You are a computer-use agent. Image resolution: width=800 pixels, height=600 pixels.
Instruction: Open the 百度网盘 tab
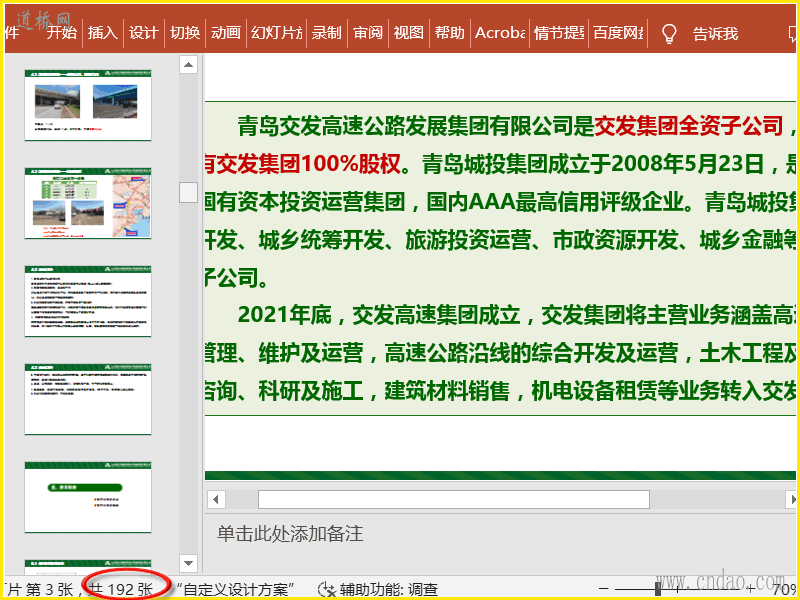coord(618,33)
